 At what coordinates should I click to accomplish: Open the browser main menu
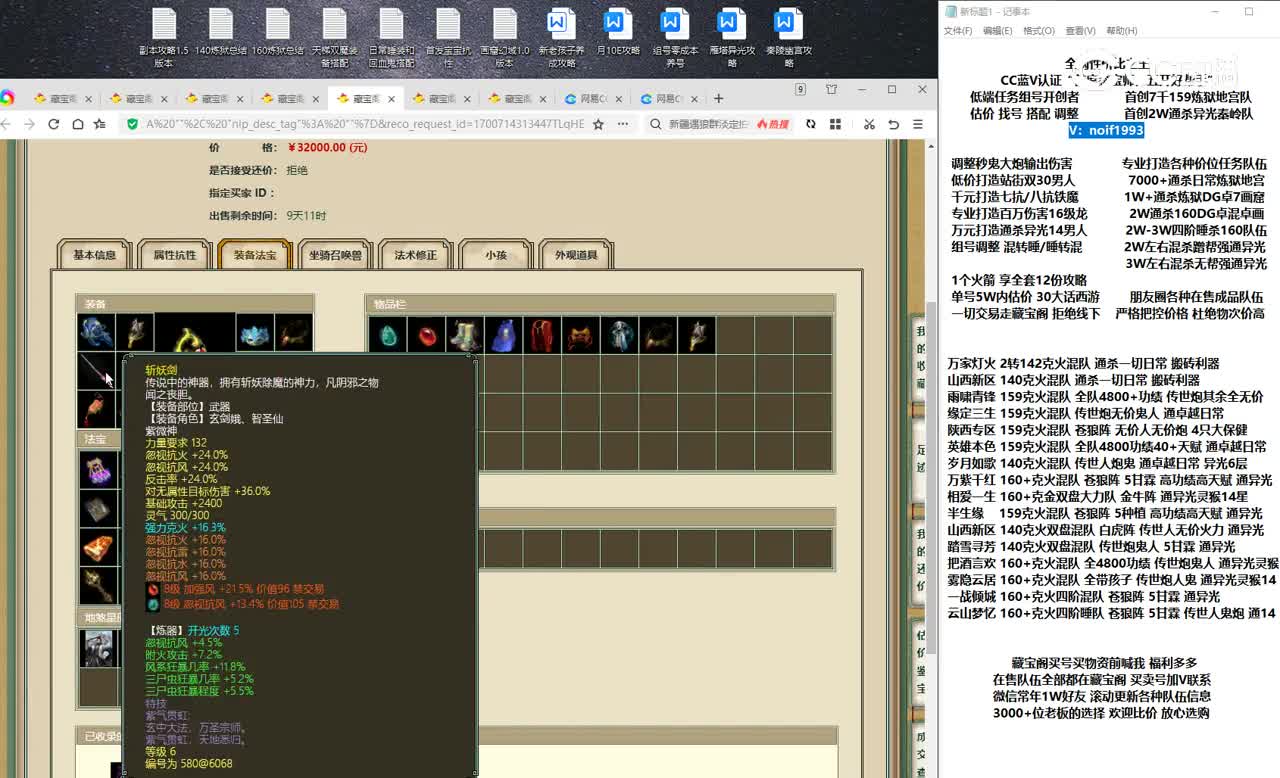click(917, 124)
